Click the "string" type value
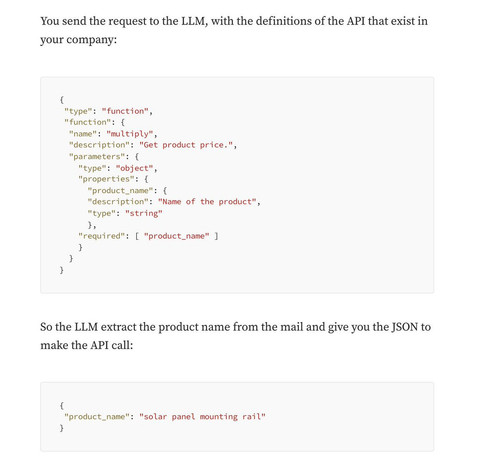Screen dimensions: 500x466 [x=144, y=213]
